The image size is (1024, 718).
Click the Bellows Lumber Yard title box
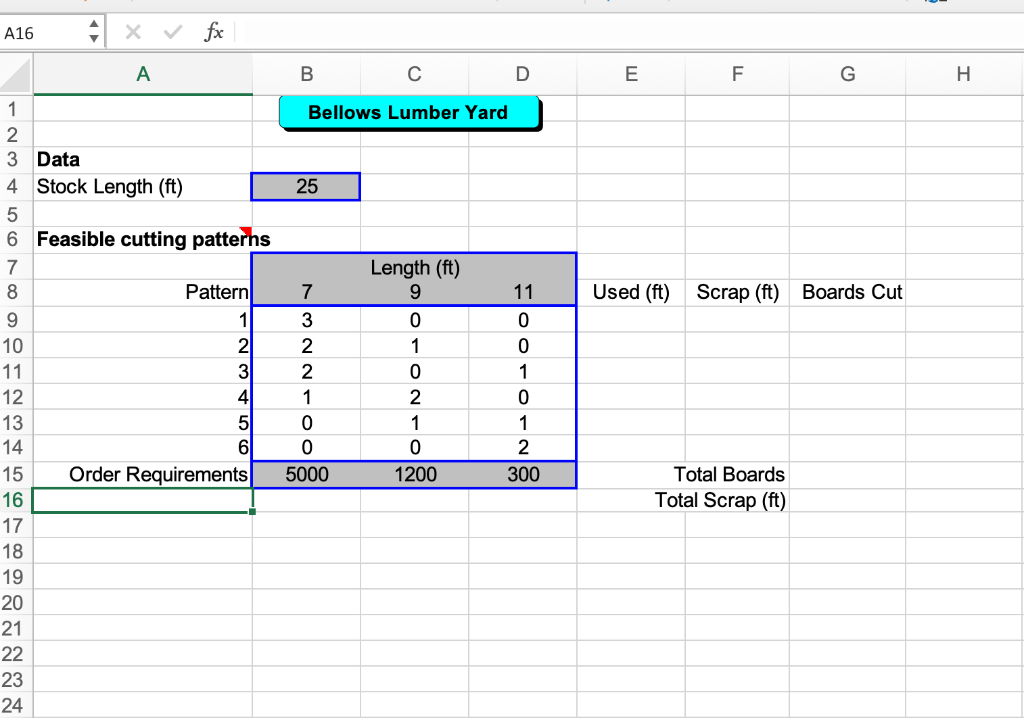click(x=409, y=112)
